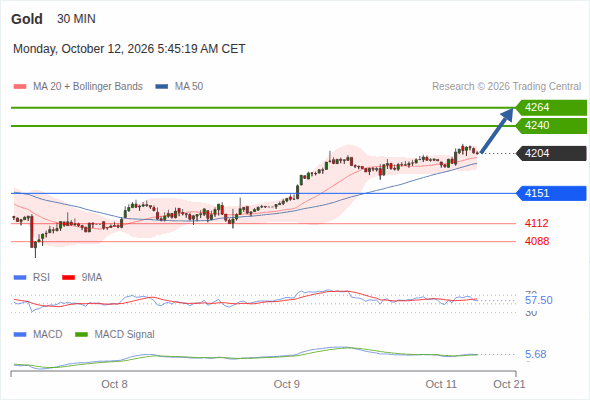This screenshot has width=590, height=400.
Task: Click the green 4240 resistance price tag
Action: click(x=551, y=126)
